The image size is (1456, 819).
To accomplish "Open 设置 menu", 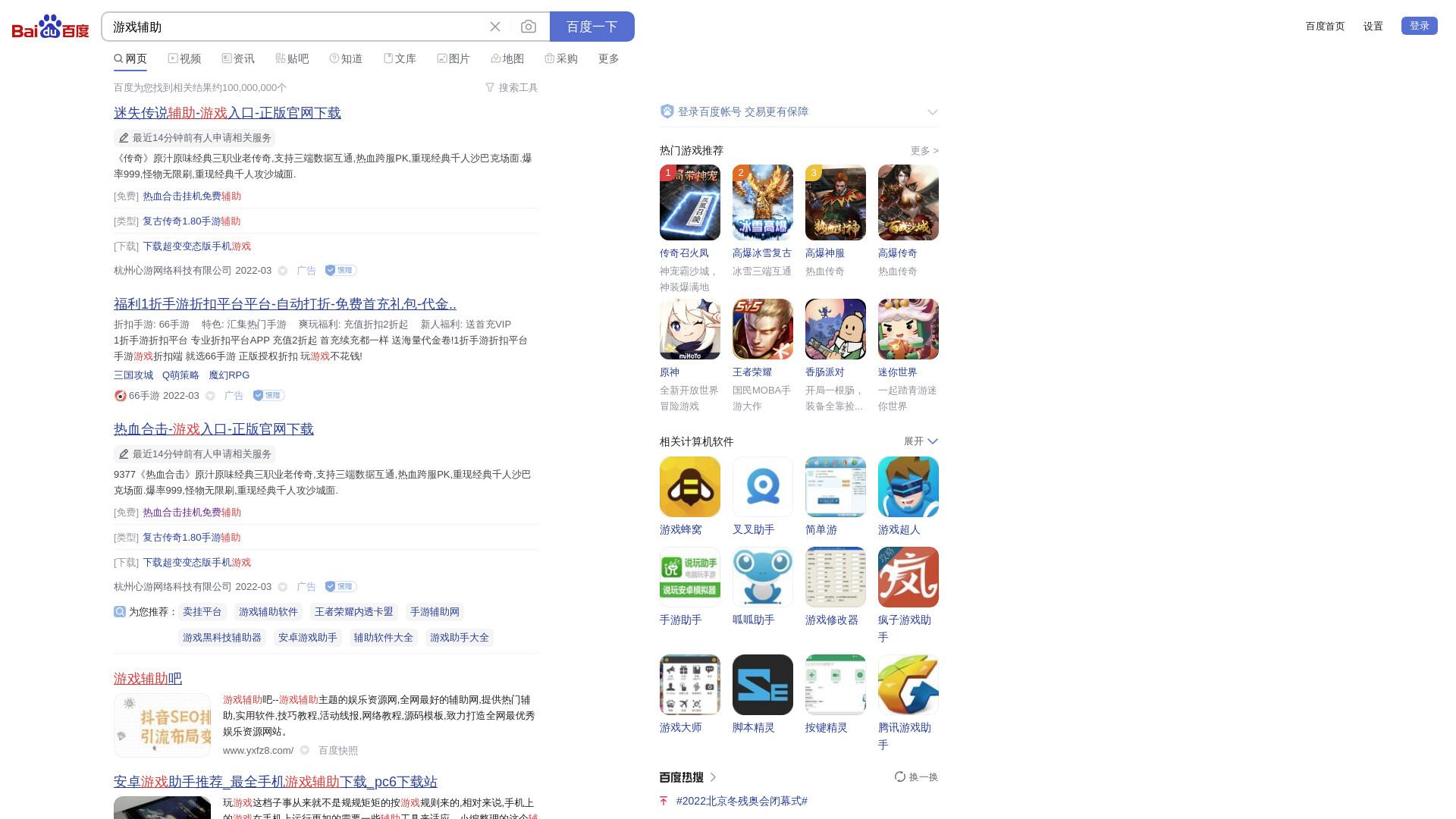I will pos(1373,26).
